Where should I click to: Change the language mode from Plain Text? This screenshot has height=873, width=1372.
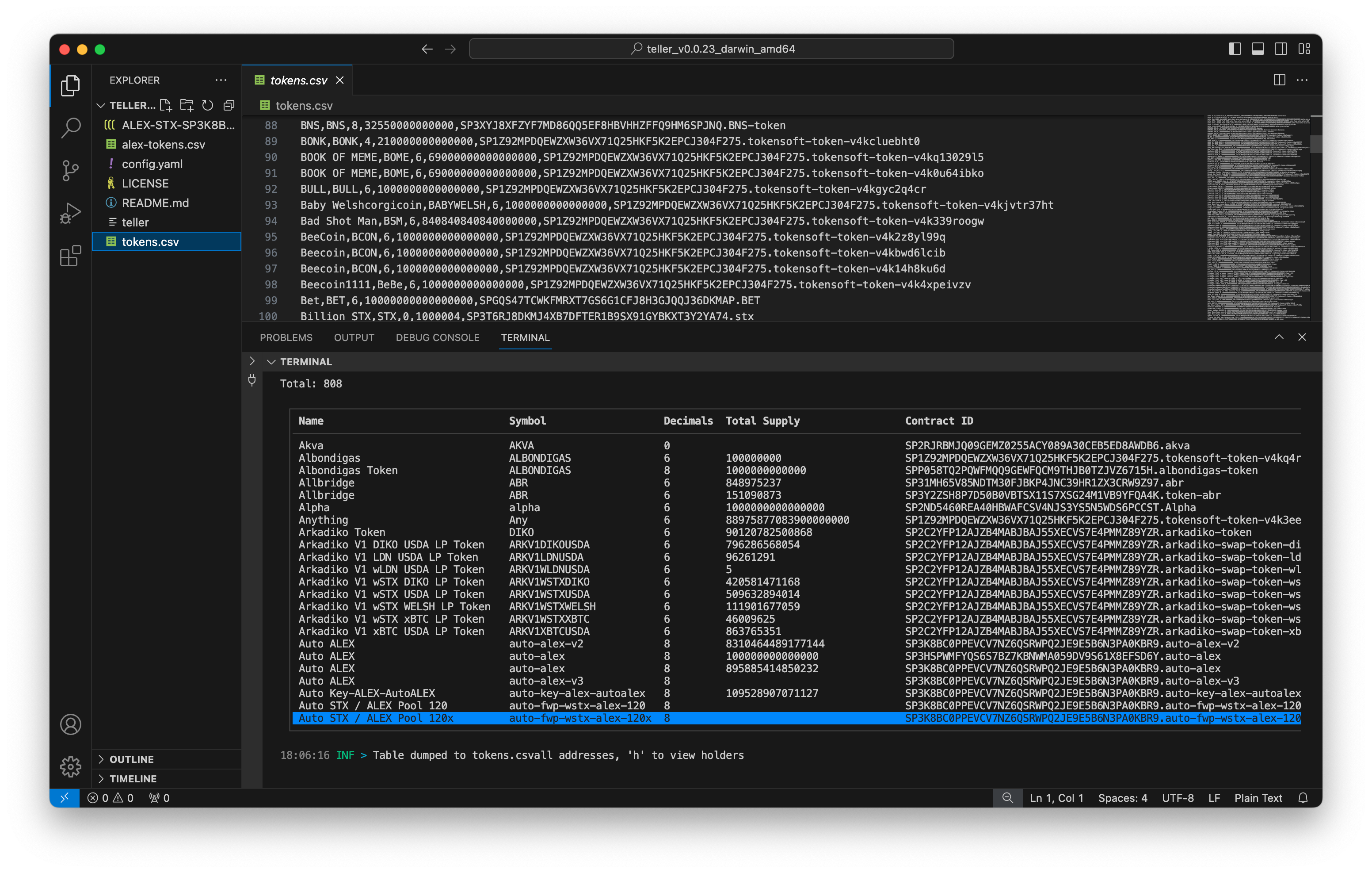[1258, 798]
